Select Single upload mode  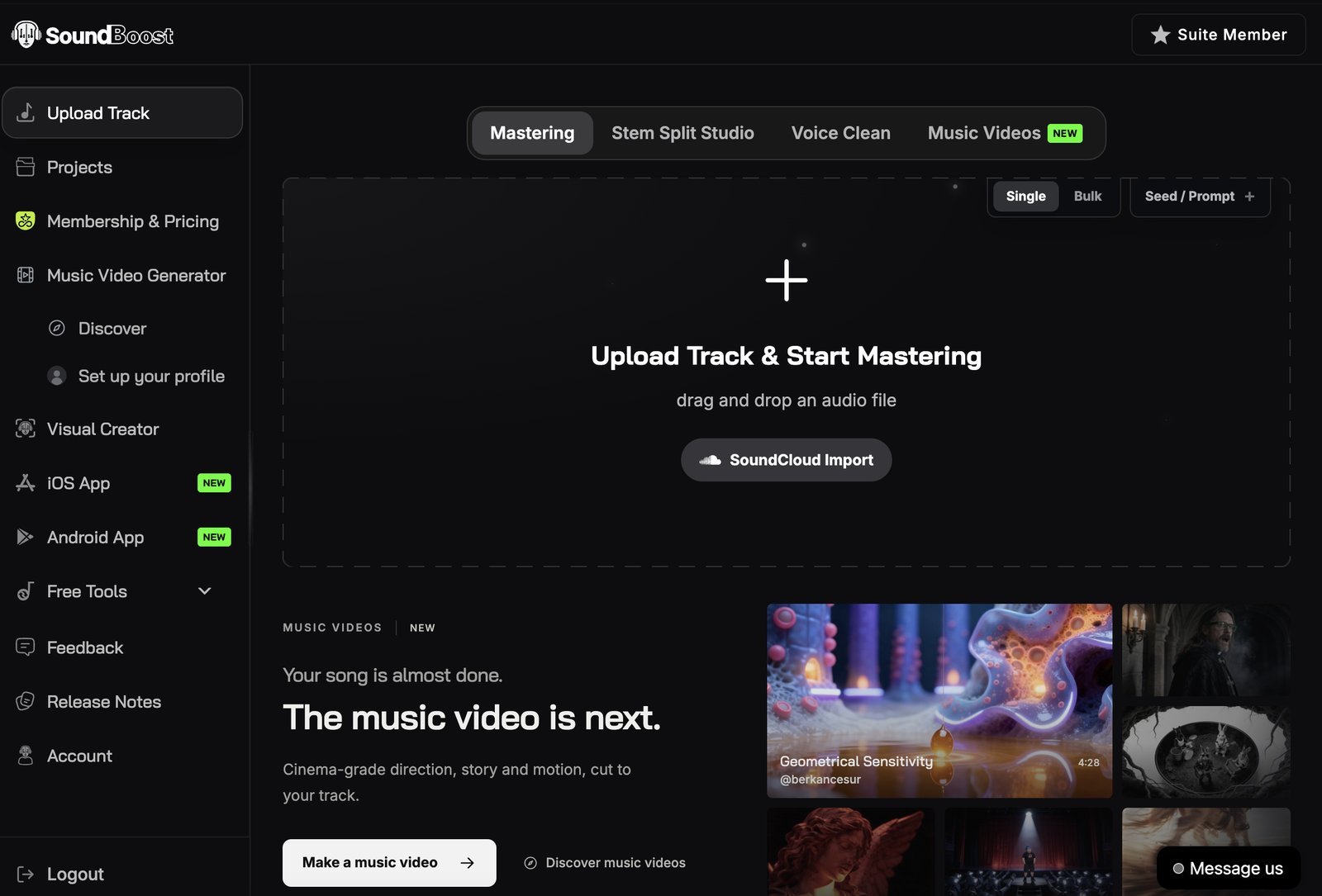(x=1025, y=196)
